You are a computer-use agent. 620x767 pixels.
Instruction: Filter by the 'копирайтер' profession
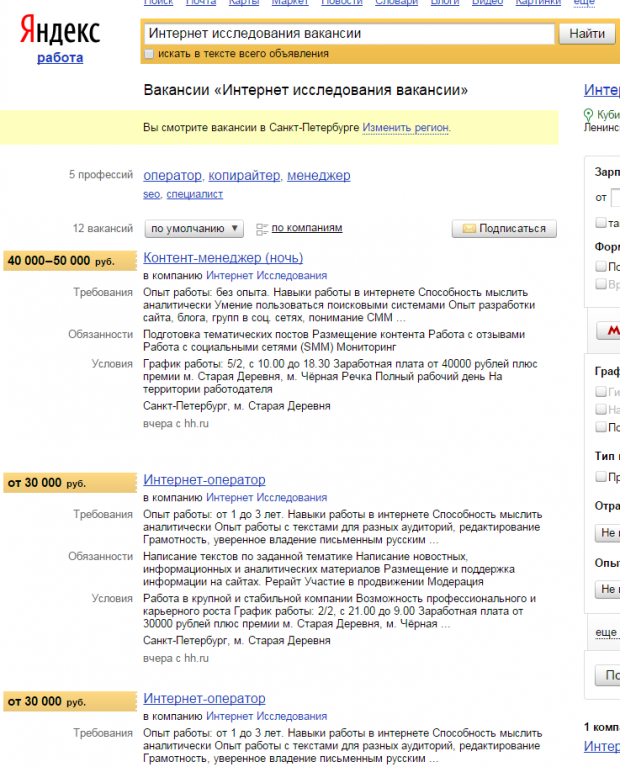244,176
